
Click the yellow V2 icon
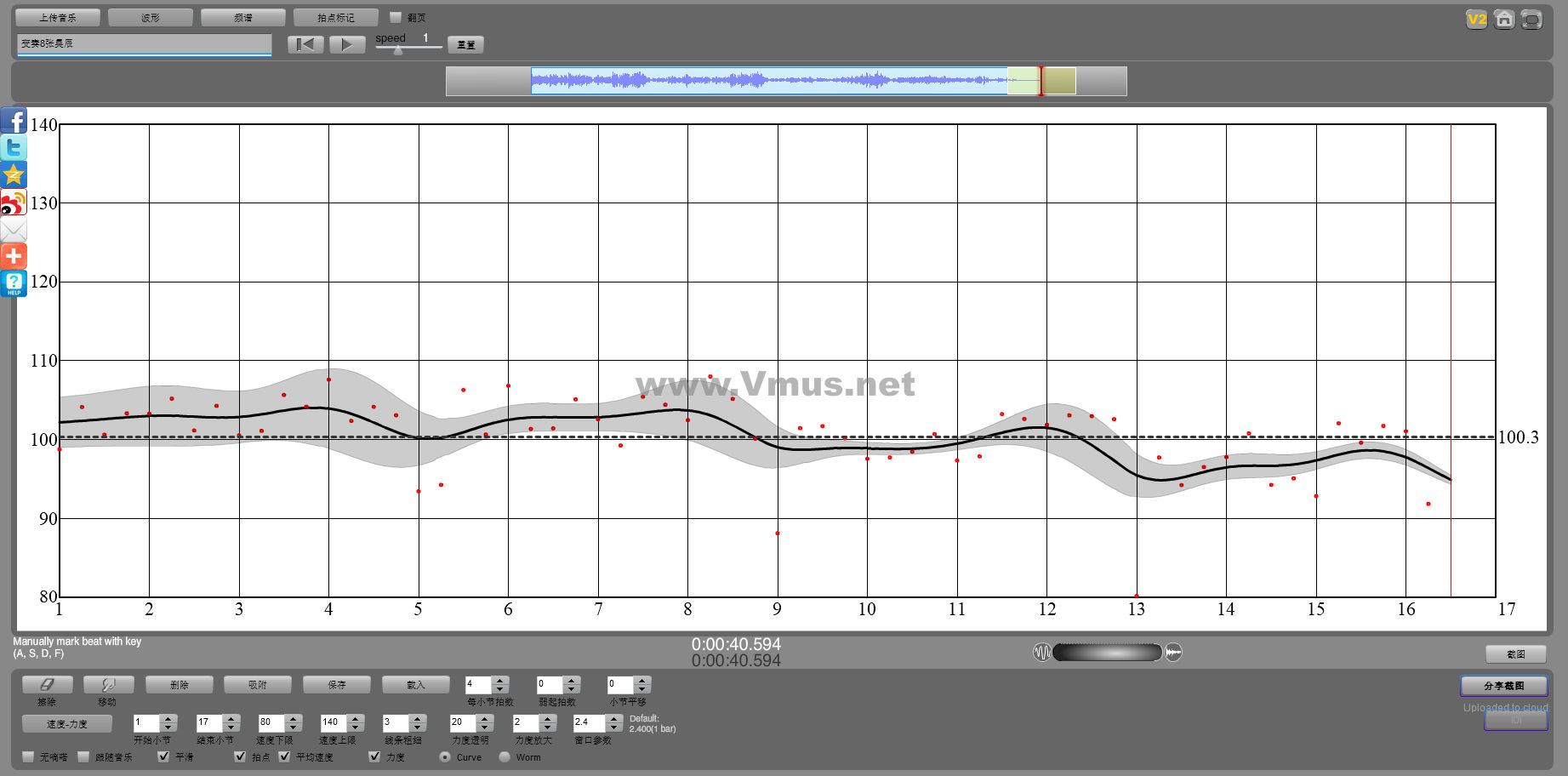point(1477,20)
